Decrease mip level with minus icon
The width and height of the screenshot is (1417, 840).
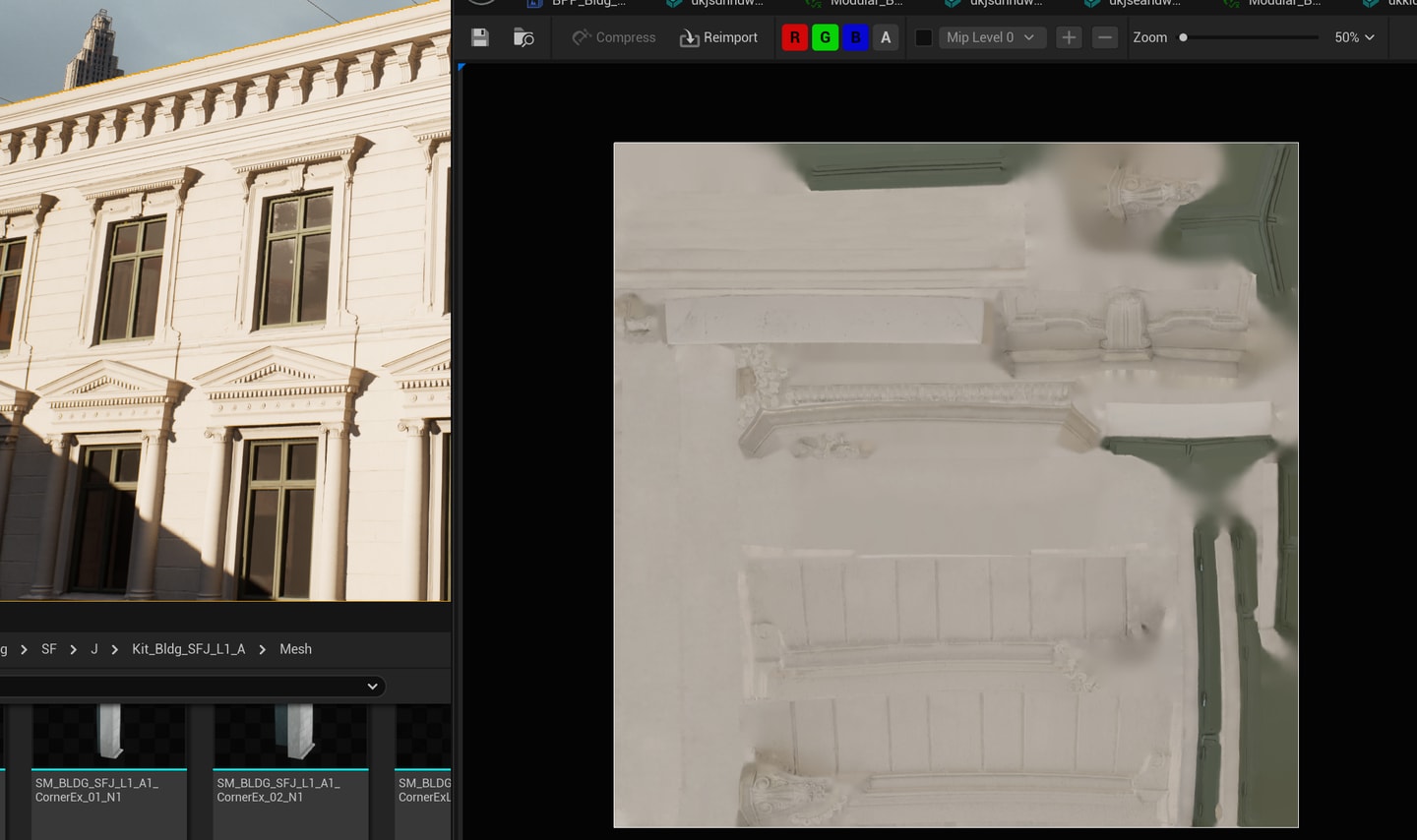click(1105, 37)
